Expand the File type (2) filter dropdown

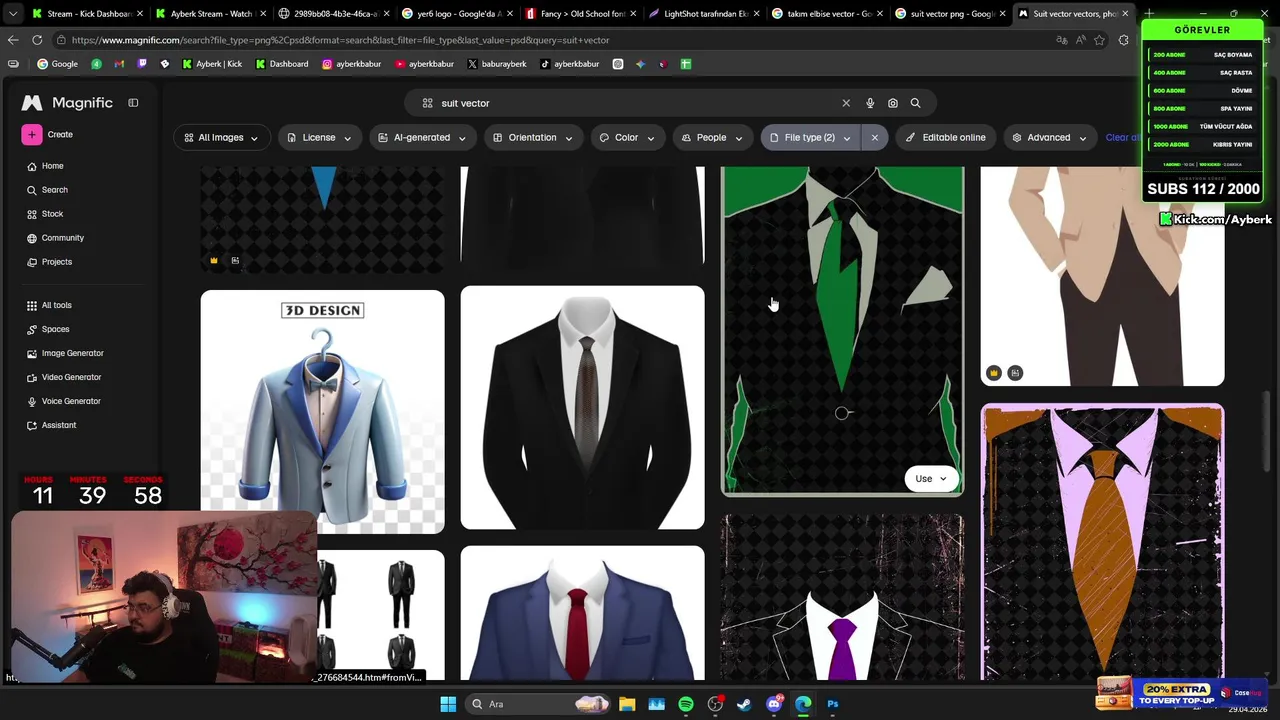coord(810,138)
